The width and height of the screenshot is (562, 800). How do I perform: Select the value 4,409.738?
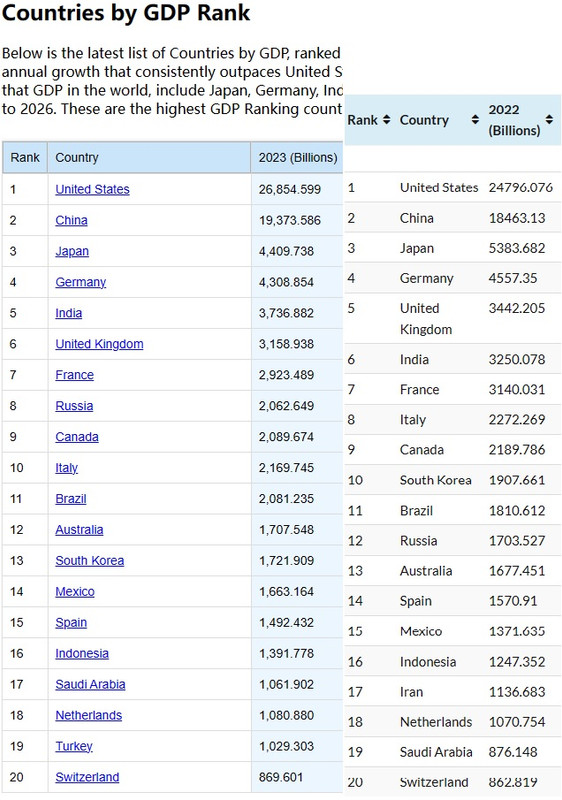point(286,252)
